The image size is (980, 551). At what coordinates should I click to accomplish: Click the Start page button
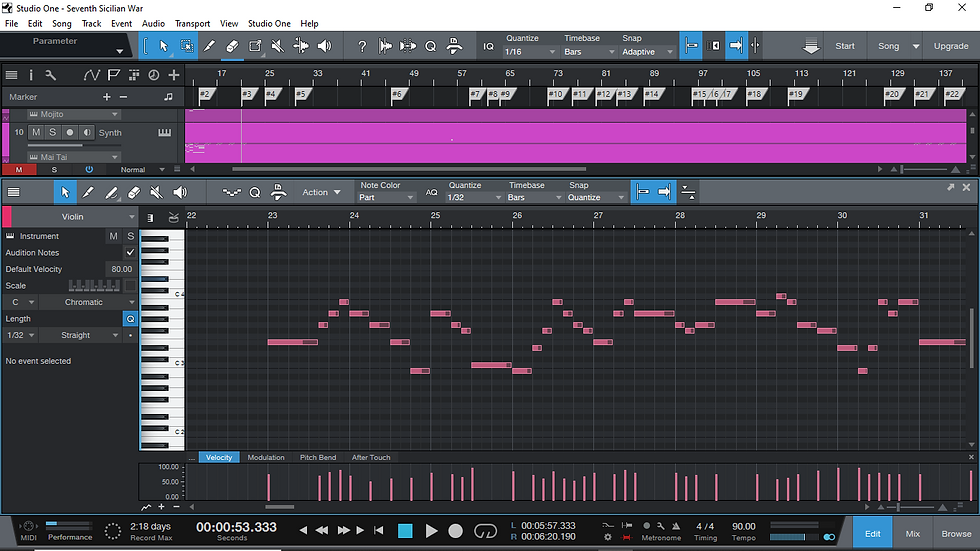(844, 46)
